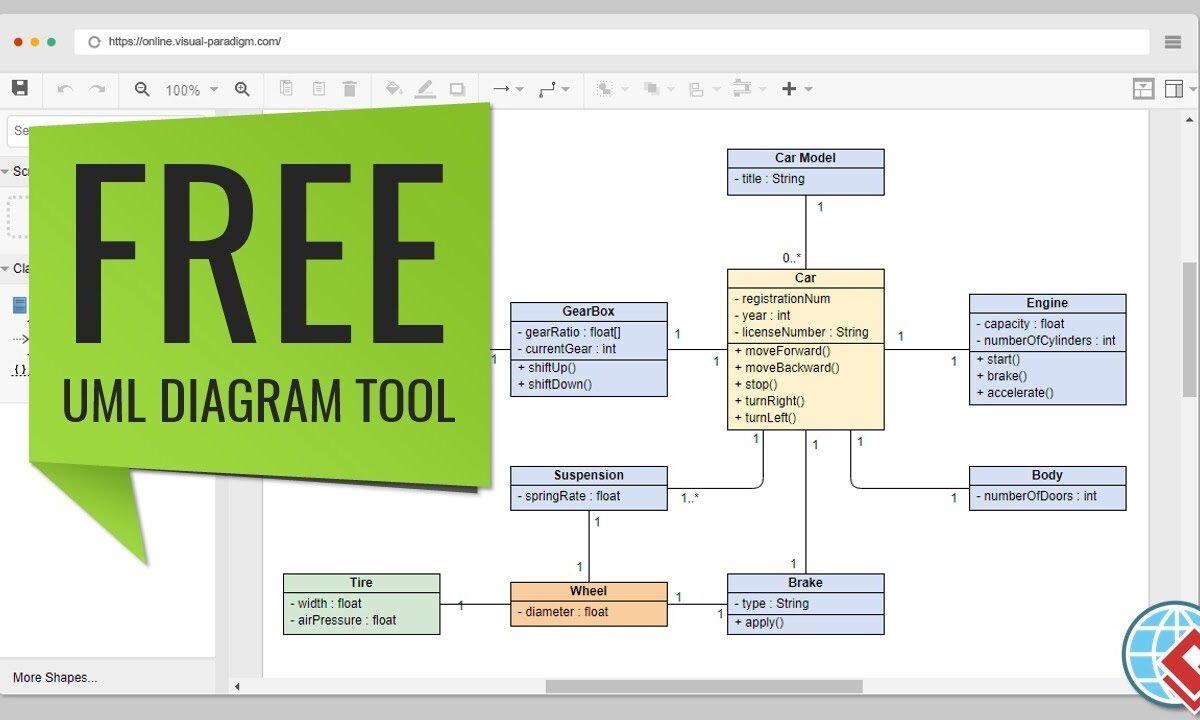Image resolution: width=1200 pixels, height=720 pixels.
Task: Open the browser hamburger menu
Action: 1173,42
